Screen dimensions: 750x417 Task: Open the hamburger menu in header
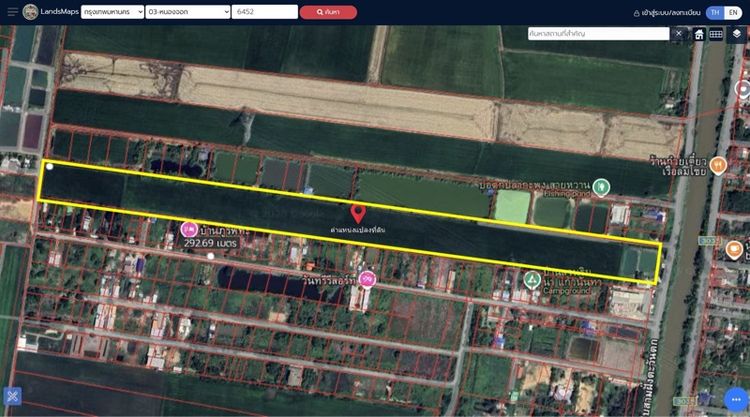(10, 12)
